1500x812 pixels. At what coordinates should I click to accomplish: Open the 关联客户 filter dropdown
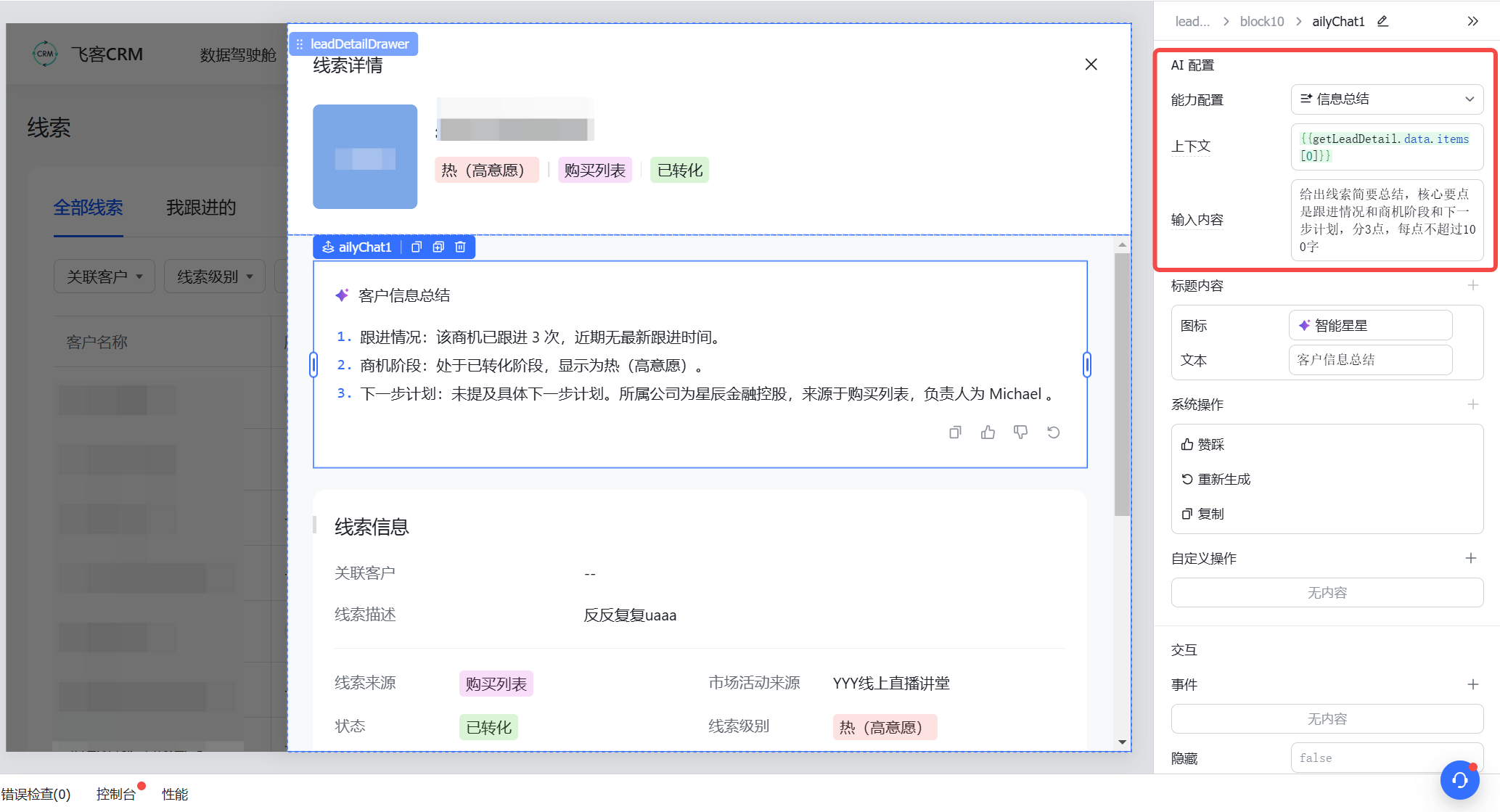click(x=104, y=276)
